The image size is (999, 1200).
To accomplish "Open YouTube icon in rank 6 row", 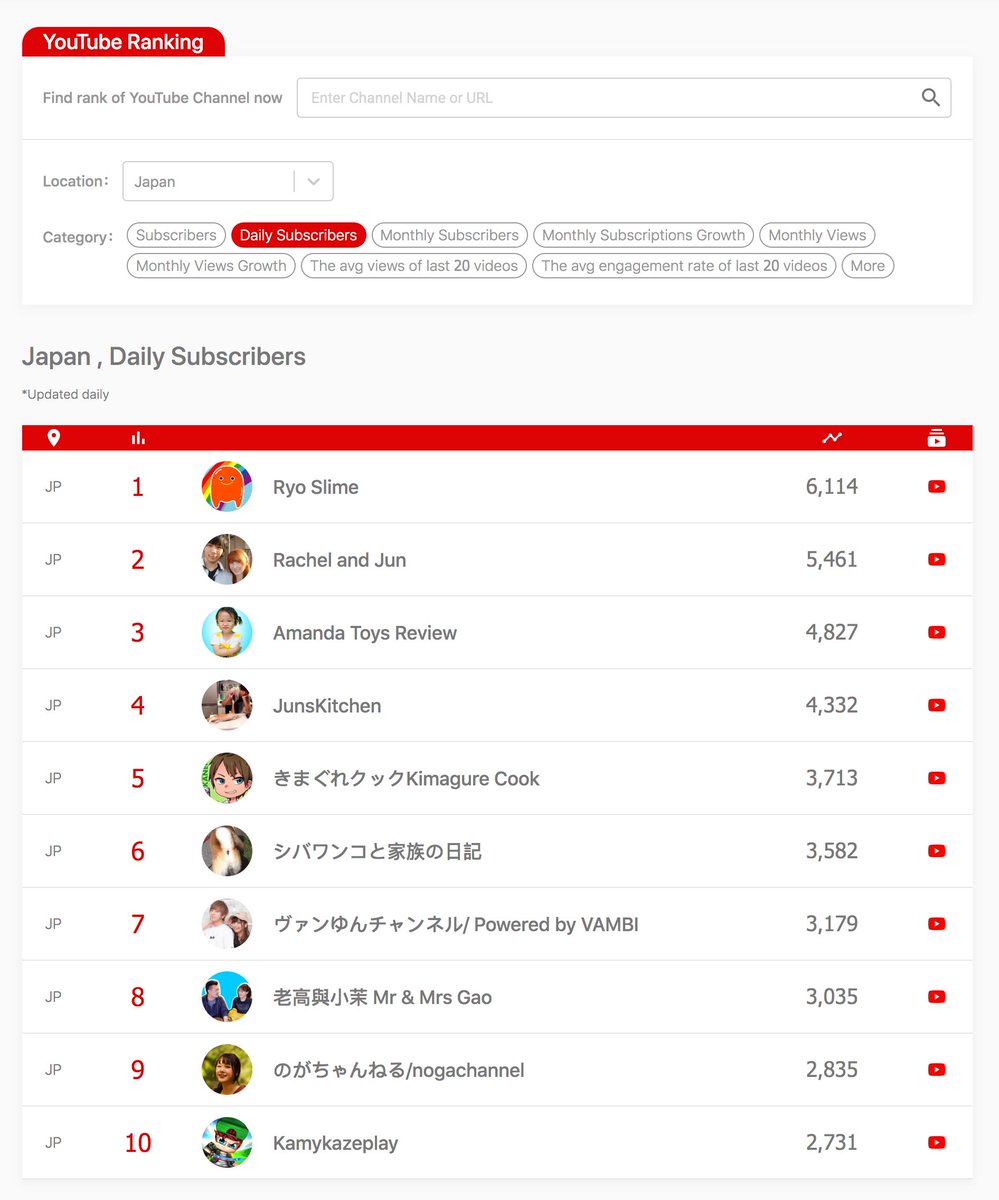I will point(936,851).
